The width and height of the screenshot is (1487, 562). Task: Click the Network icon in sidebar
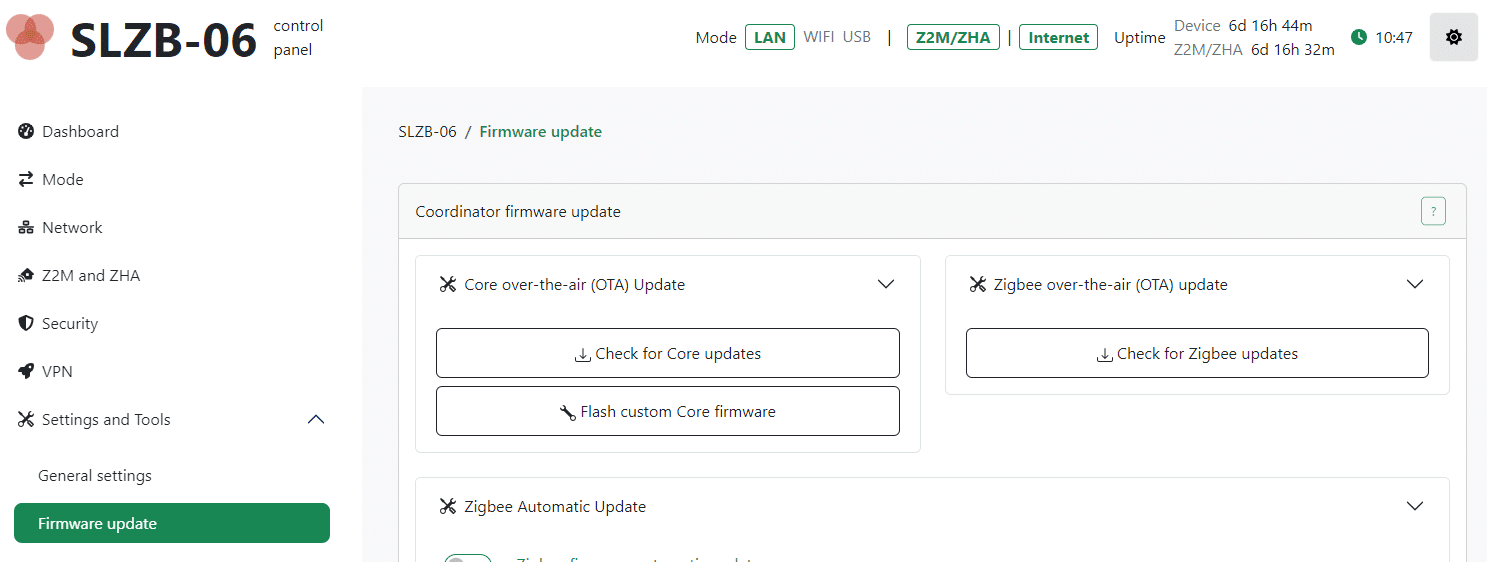click(26, 227)
